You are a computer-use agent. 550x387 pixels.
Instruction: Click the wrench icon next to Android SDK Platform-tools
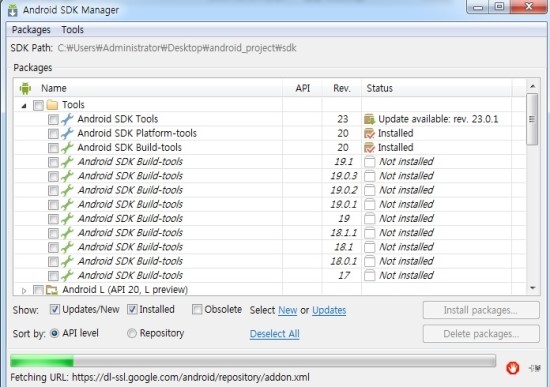click(67, 133)
